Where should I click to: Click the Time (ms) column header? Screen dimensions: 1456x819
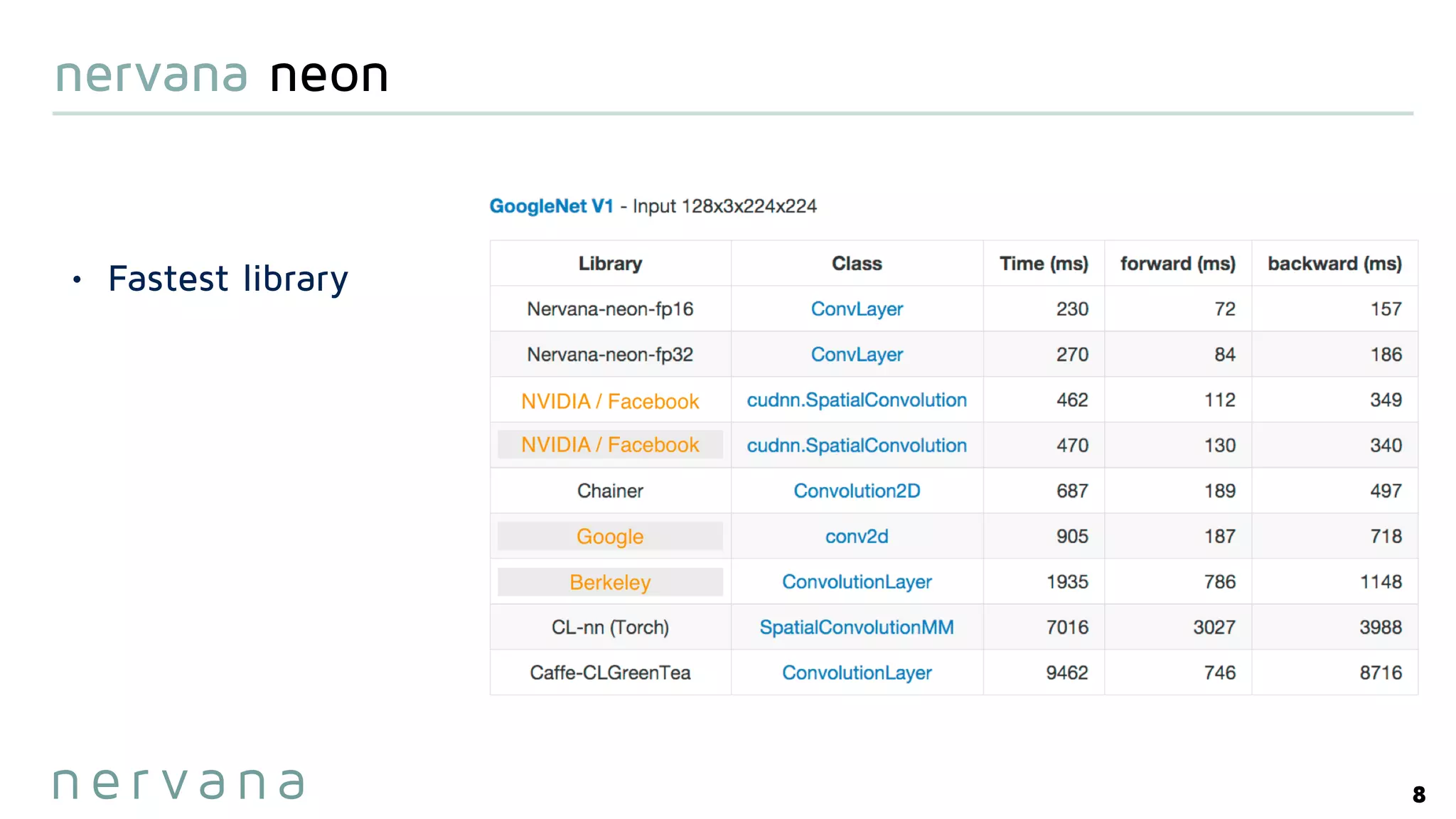(1044, 264)
